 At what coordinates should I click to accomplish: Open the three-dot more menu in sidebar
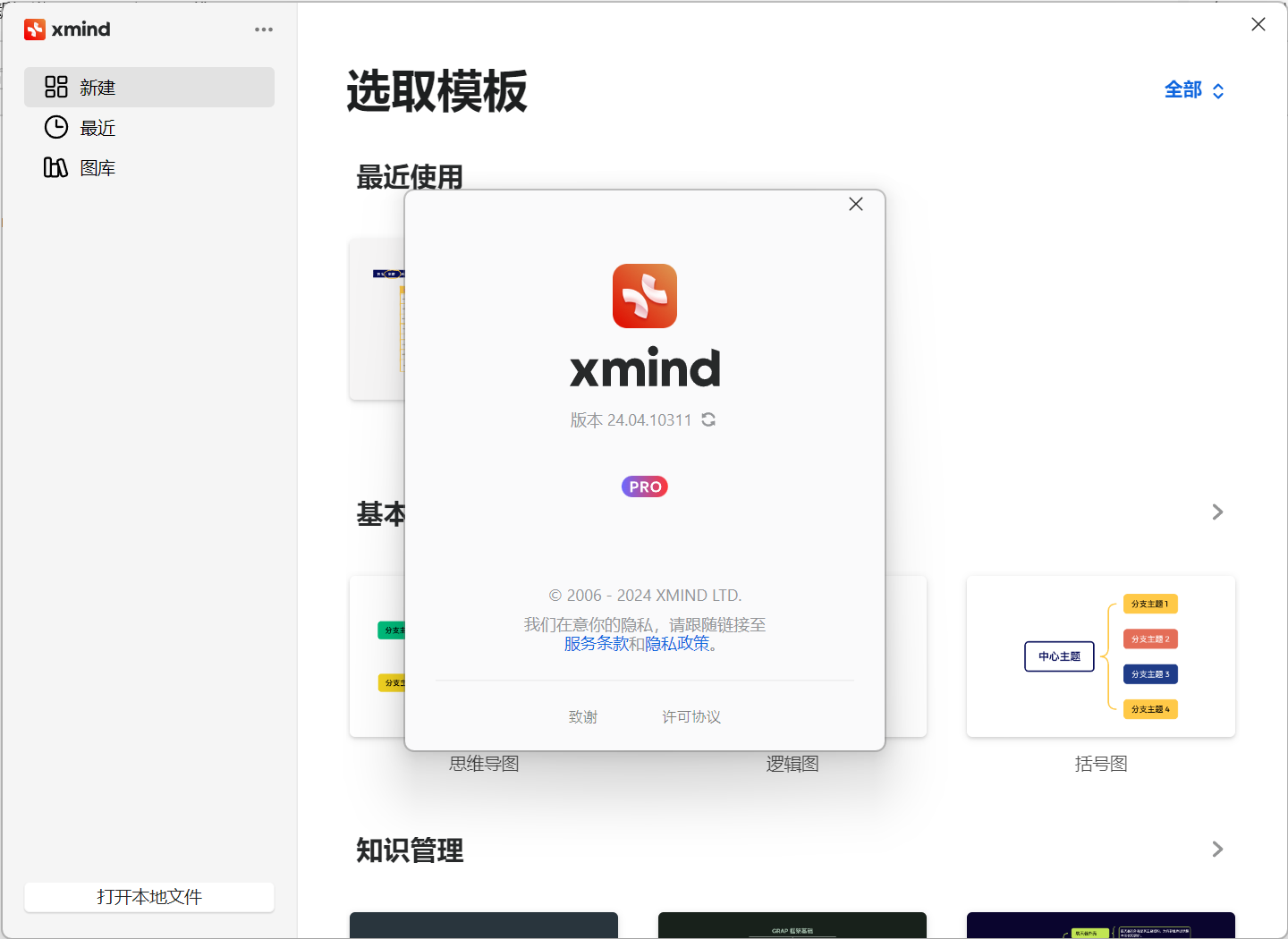(x=264, y=30)
